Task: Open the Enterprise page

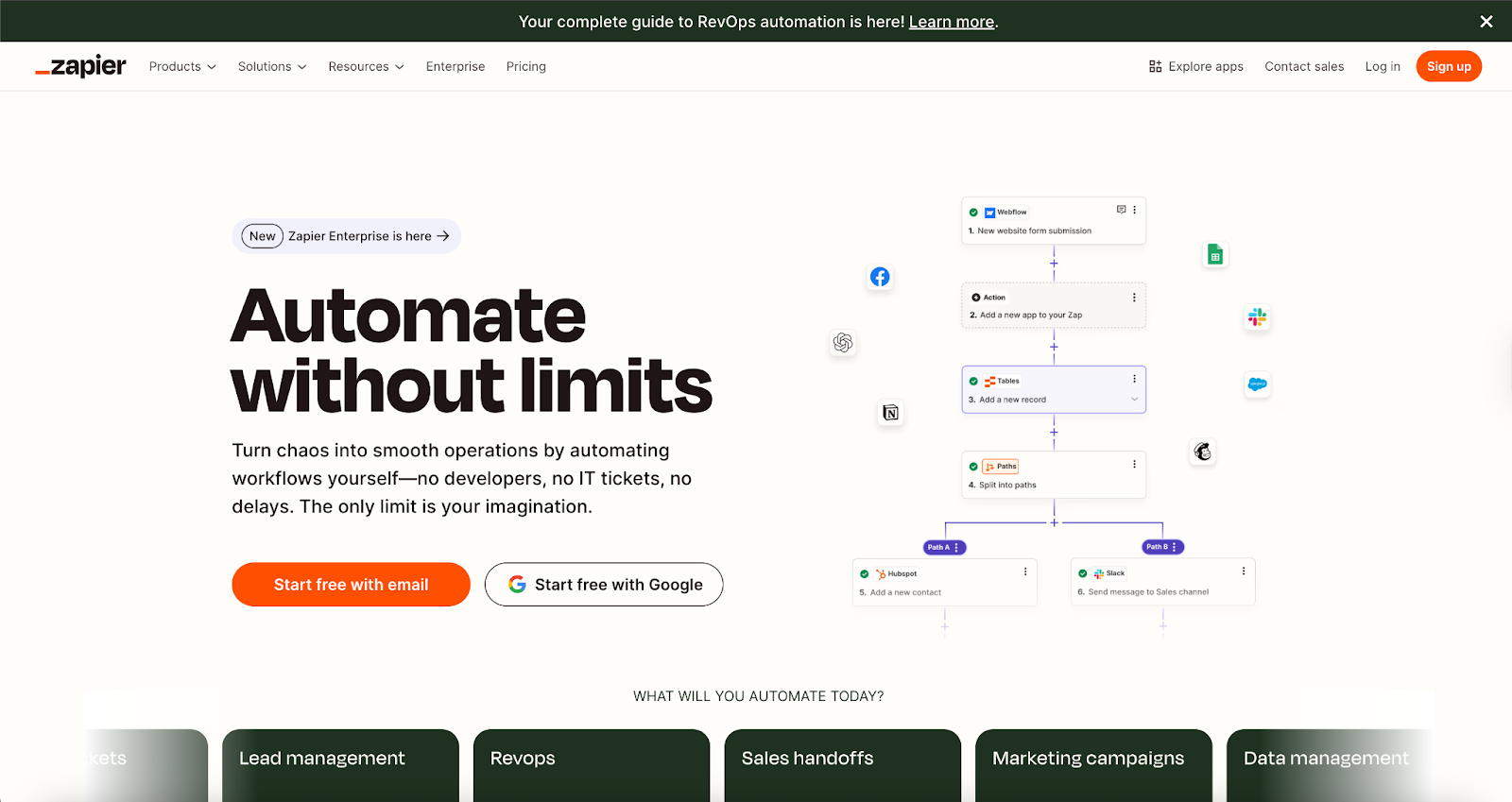Action: point(455,66)
